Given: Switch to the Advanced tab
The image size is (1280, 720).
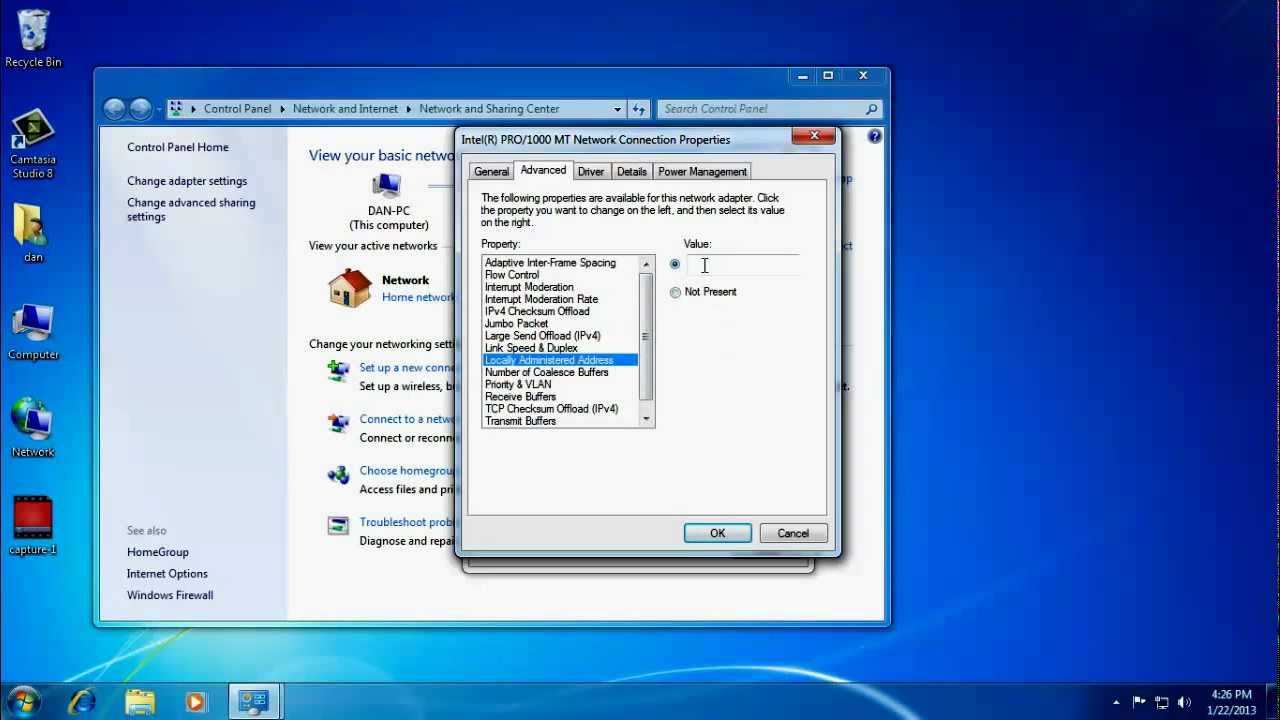Looking at the screenshot, I should tap(543, 170).
